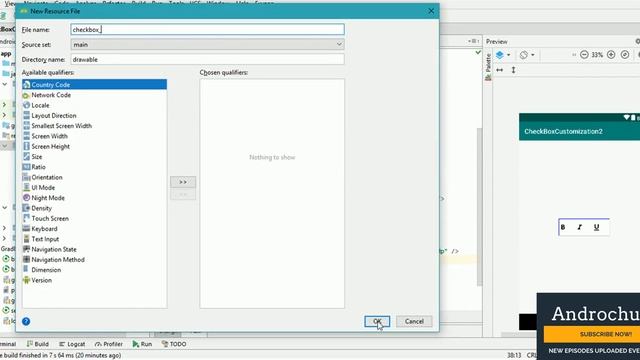
Task: Open the Run tool window tab
Action: pyautogui.click(x=142, y=344)
